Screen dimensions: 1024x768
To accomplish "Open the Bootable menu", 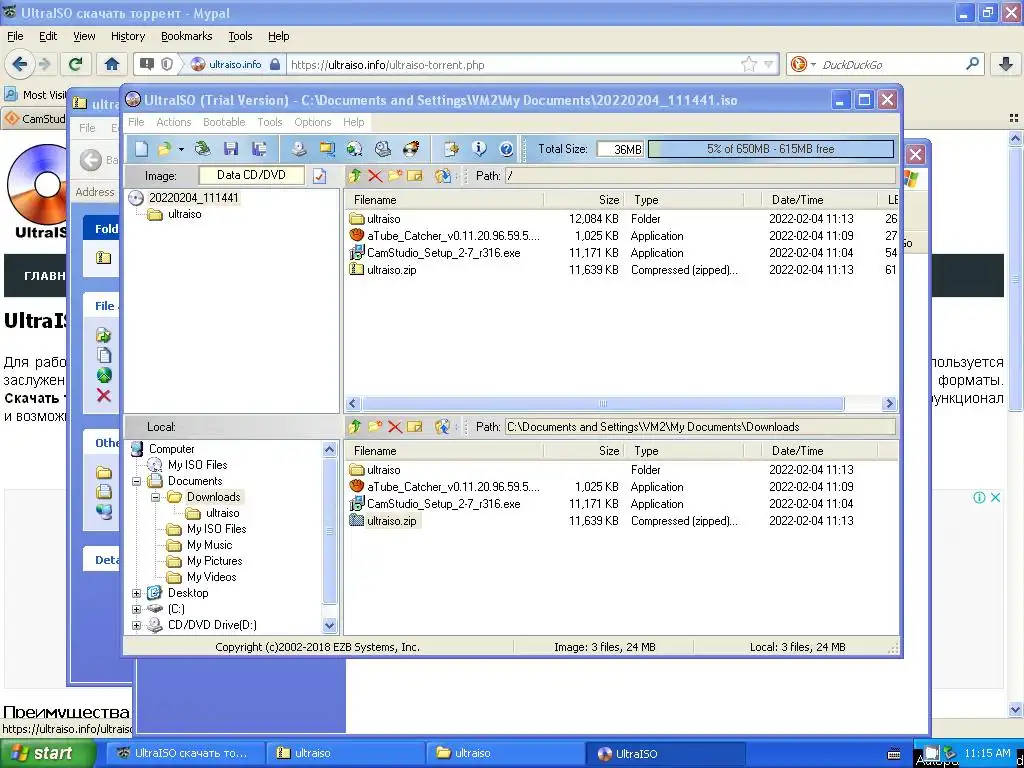I will (x=224, y=122).
